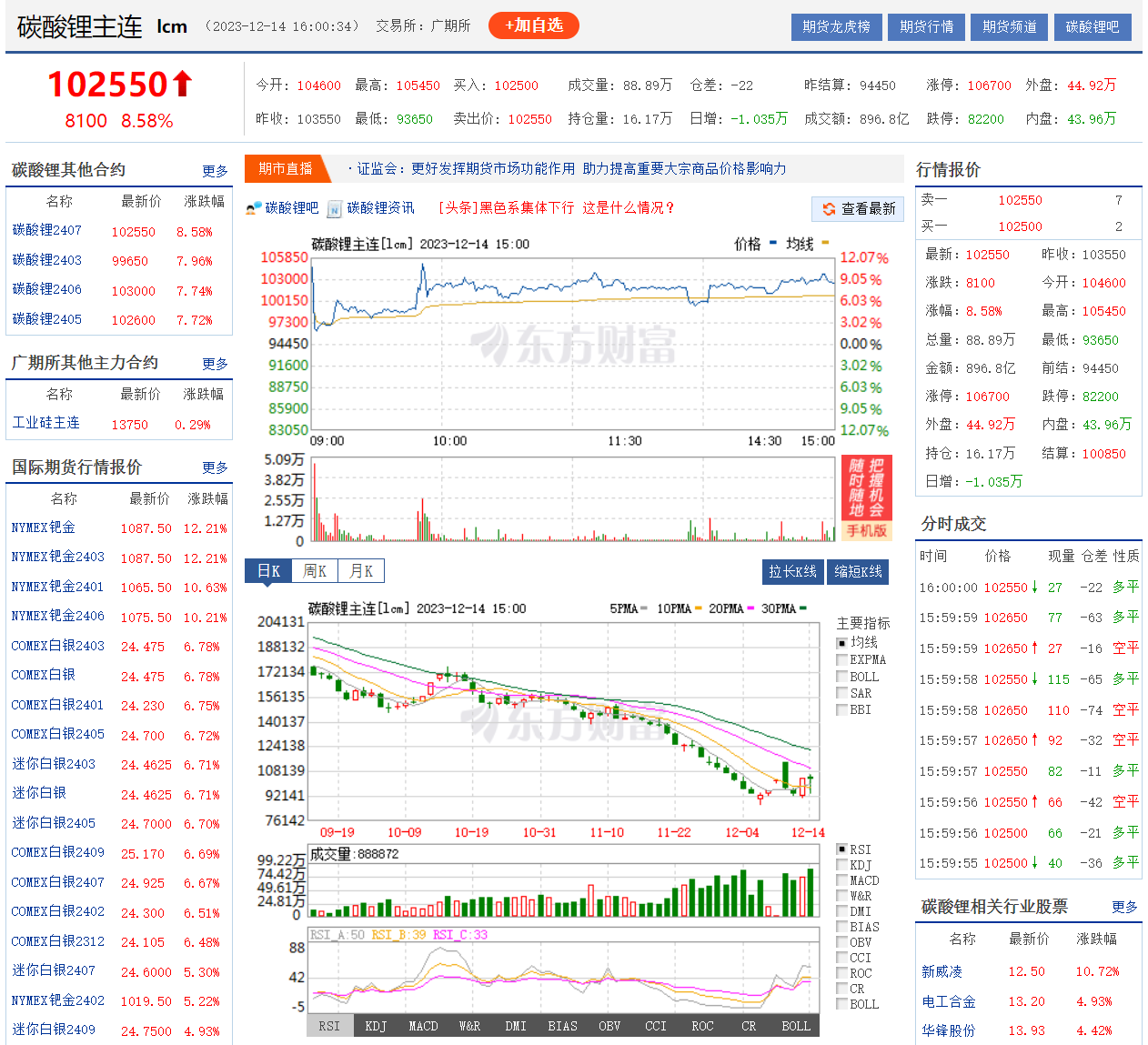Select the RSI sub-indicator checkbox

[x=841, y=849]
